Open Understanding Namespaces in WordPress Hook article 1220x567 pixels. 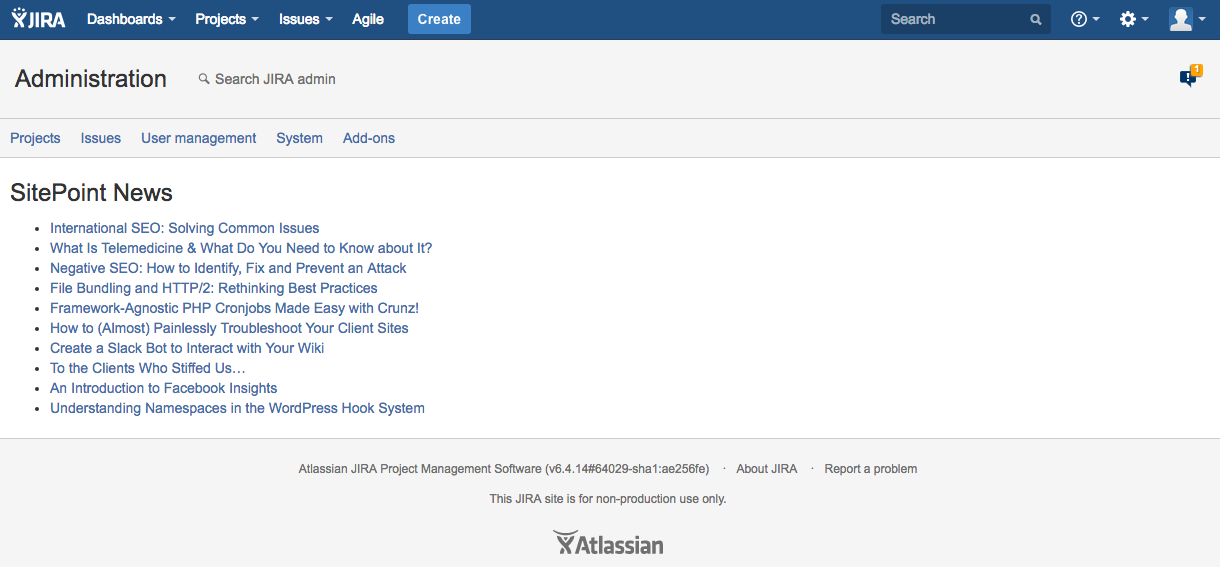237,408
